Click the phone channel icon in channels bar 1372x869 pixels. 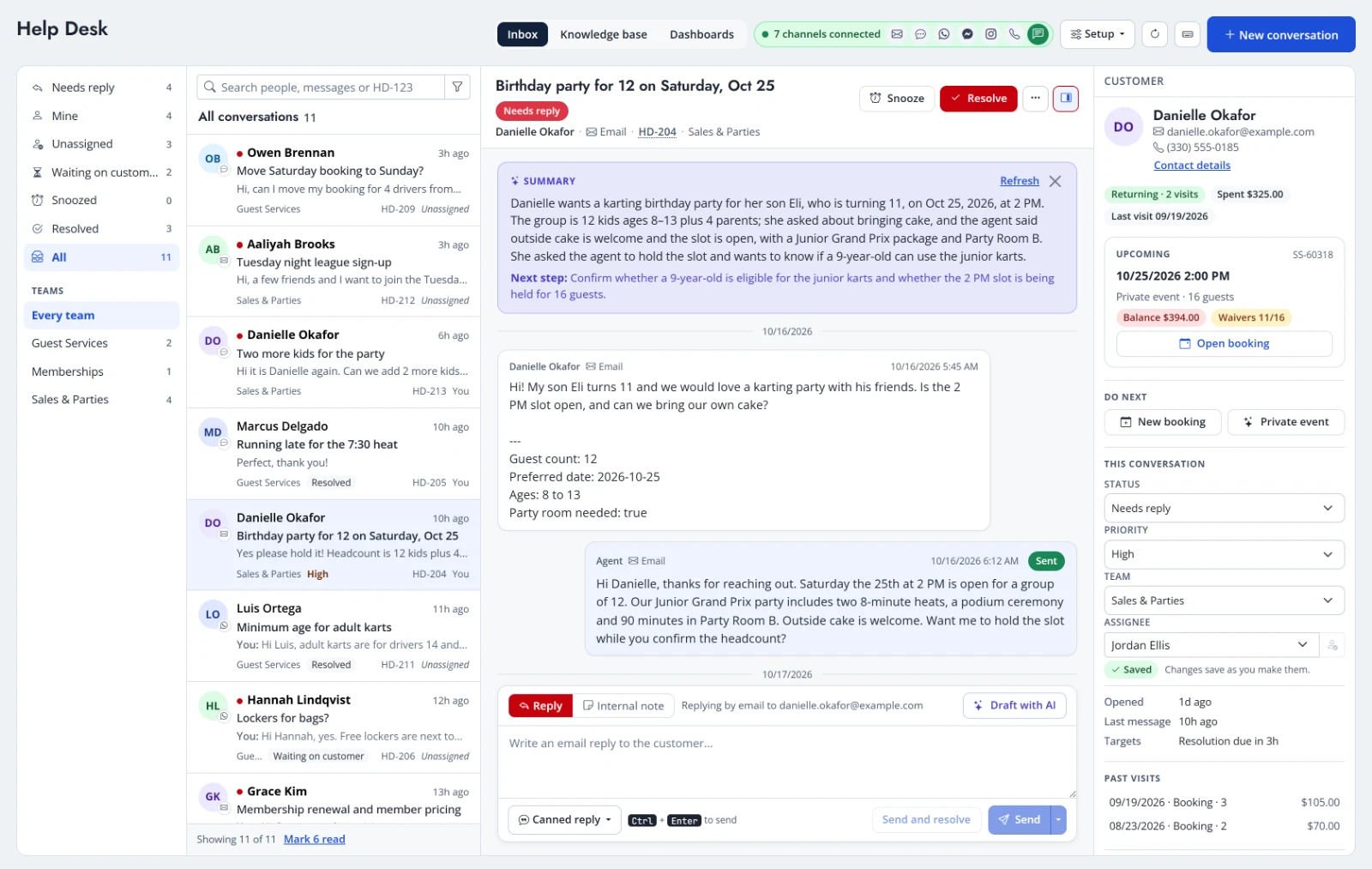tap(1014, 34)
